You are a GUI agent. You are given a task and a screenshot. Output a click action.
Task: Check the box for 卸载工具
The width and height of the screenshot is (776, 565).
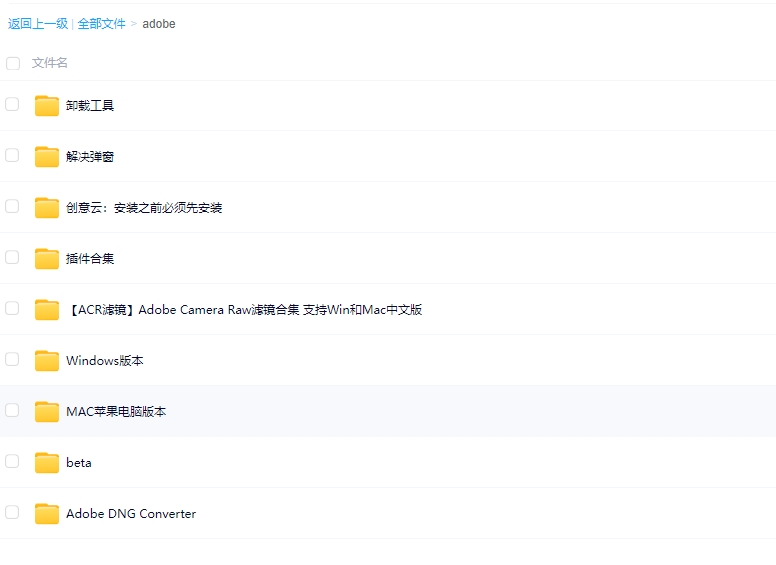[12, 104]
